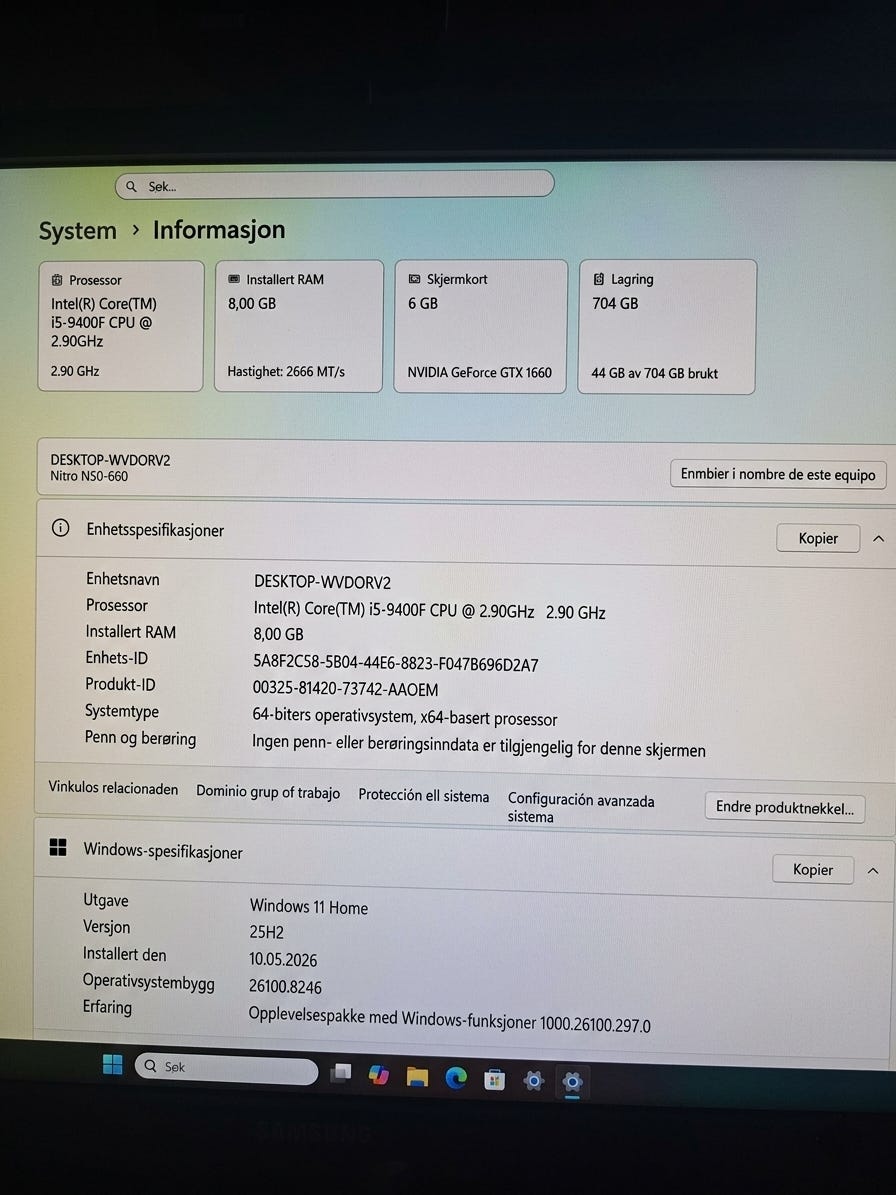896x1195 pixels.
Task: Open Configuración avanzada sistema link
Action: point(581,808)
